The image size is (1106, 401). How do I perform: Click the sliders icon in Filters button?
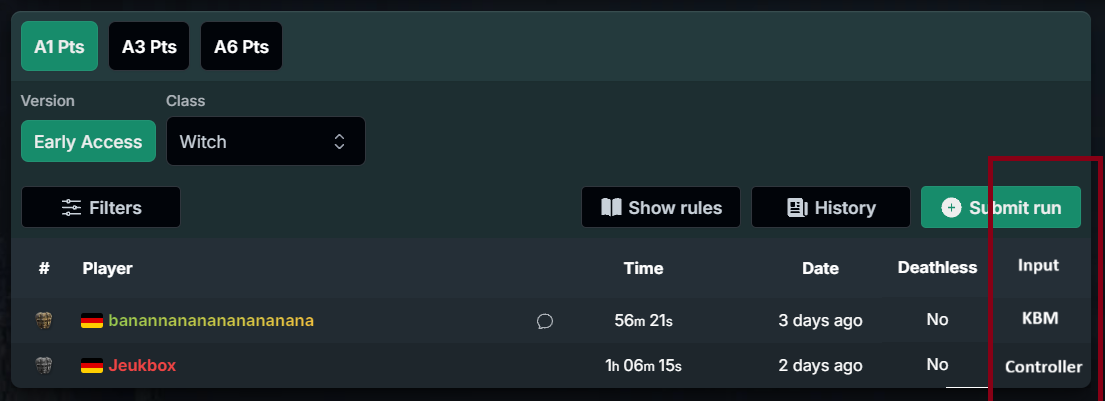pos(71,208)
